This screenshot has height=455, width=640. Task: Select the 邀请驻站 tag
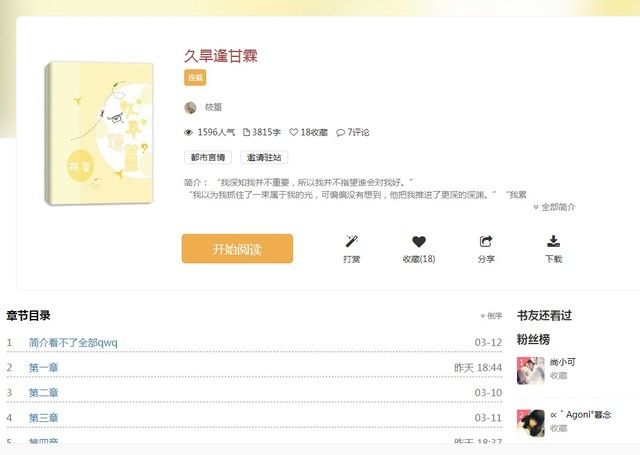click(x=264, y=158)
